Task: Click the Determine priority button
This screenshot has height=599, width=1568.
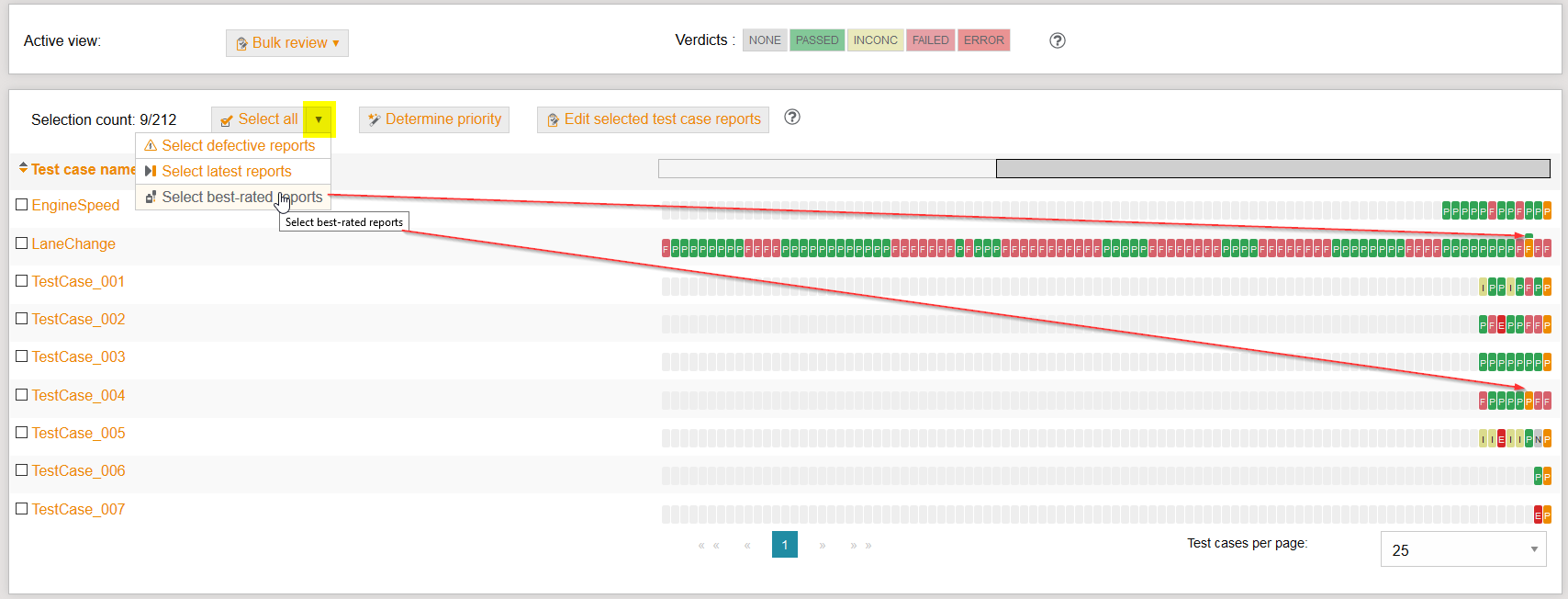Action: (434, 119)
